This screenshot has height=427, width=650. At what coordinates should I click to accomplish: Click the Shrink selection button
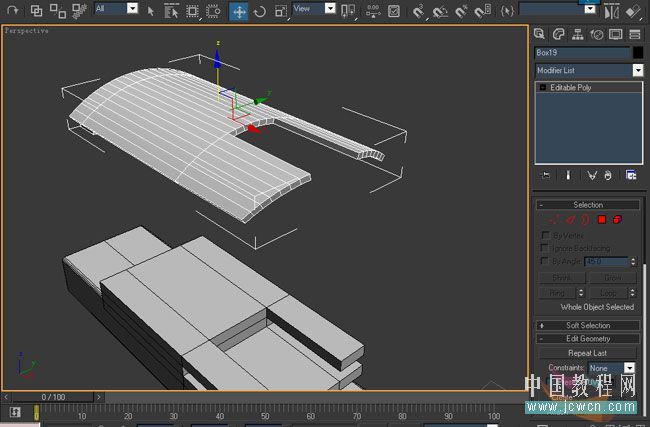tap(562, 277)
